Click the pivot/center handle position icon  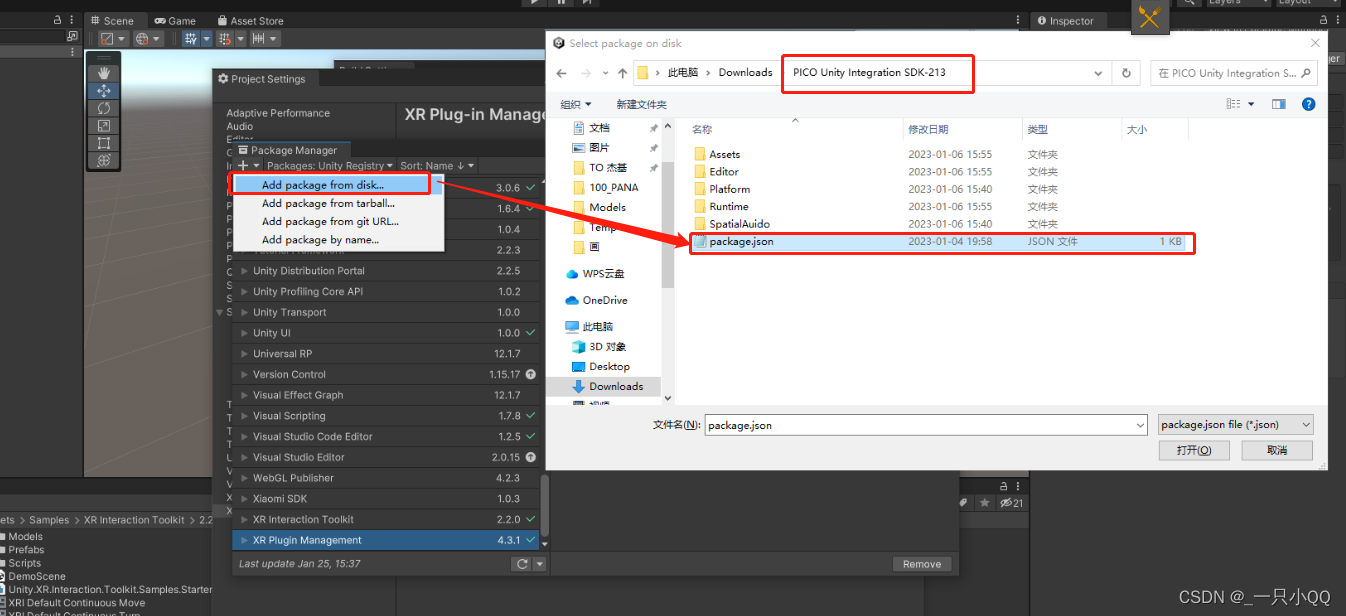pyautogui.click(x=107, y=38)
